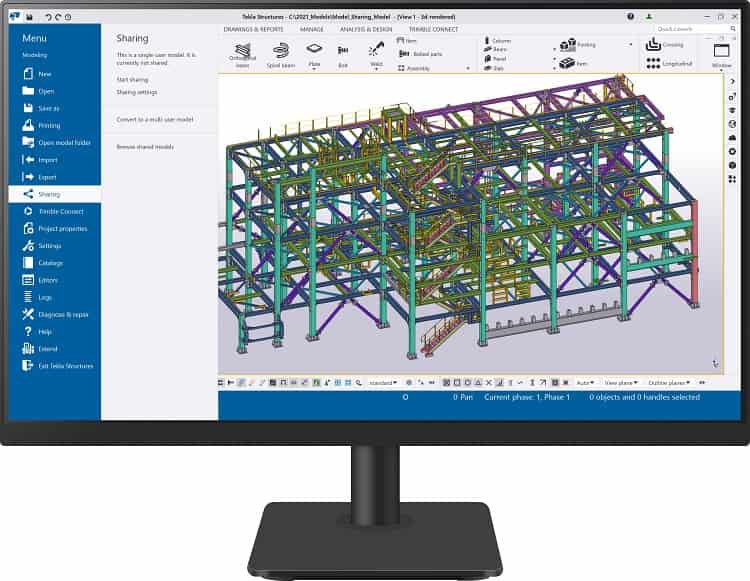Click the Column tool in ribbon
This screenshot has height=581, width=750.
coord(497,41)
